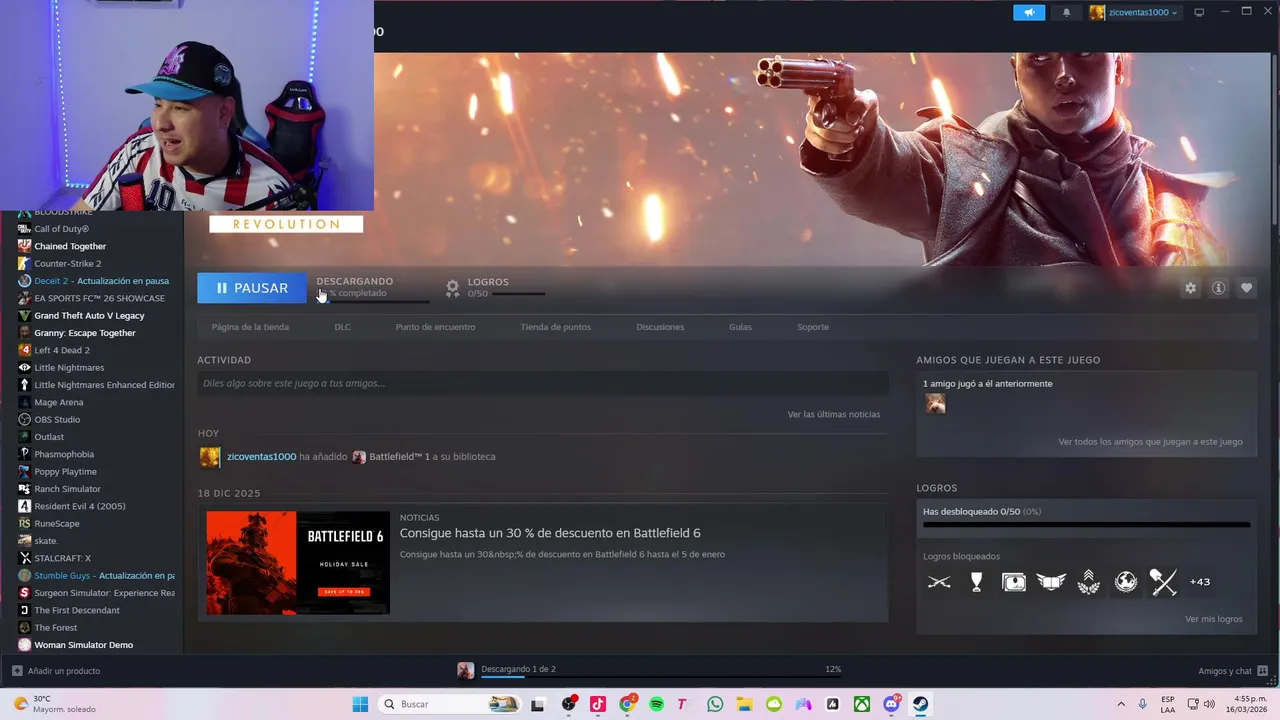This screenshot has width=1280, height=720.
Task: Open Google Chrome from the taskbar
Action: [x=627, y=704]
